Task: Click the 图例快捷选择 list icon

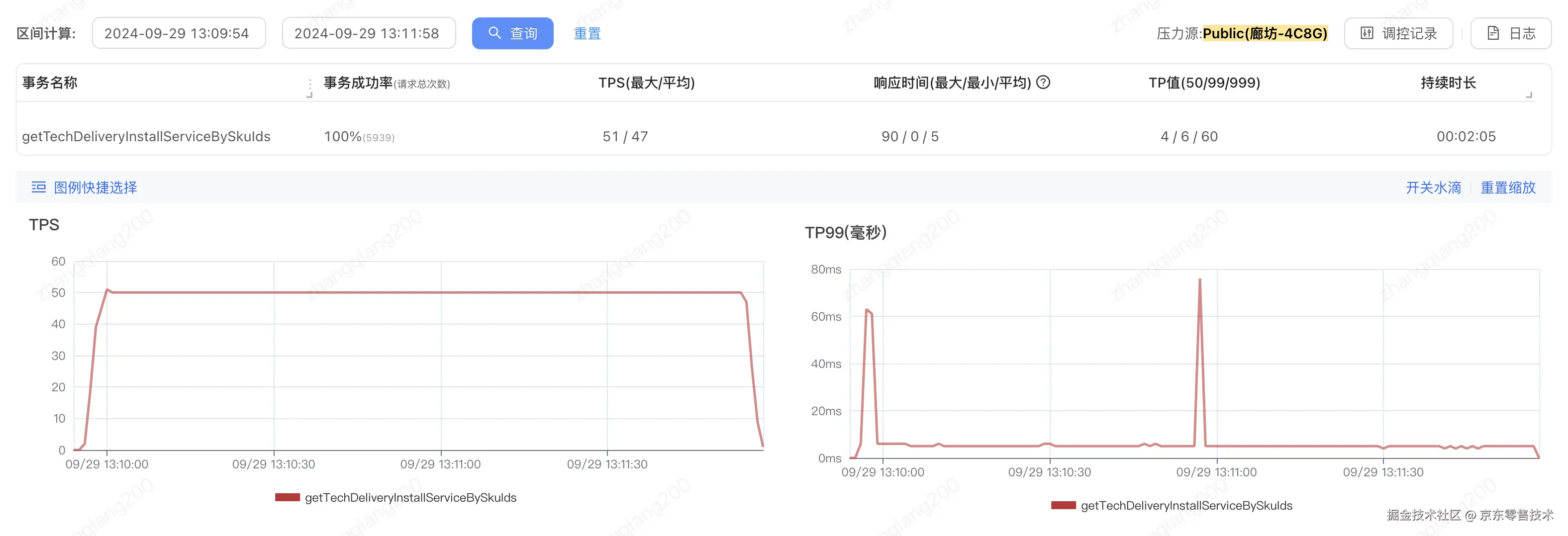Action: (x=38, y=187)
